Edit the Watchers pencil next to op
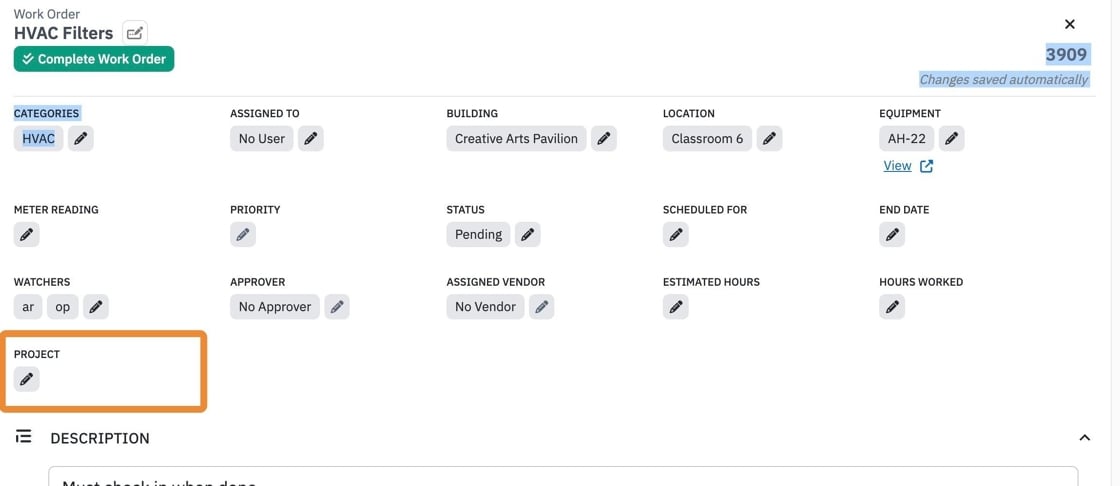This screenshot has width=1120, height=486. pos(96,307)
